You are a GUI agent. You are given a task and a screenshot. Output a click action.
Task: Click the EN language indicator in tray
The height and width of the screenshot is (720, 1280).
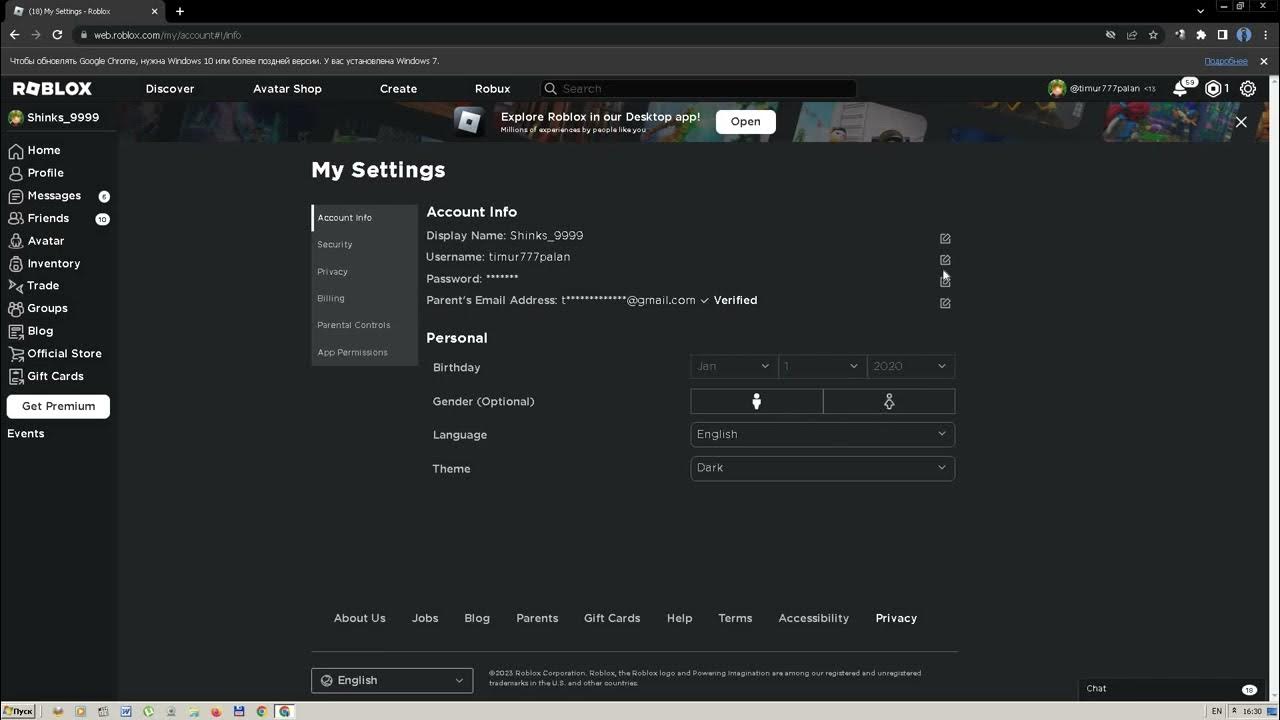pyautogui.click(x=1217, y=712)
